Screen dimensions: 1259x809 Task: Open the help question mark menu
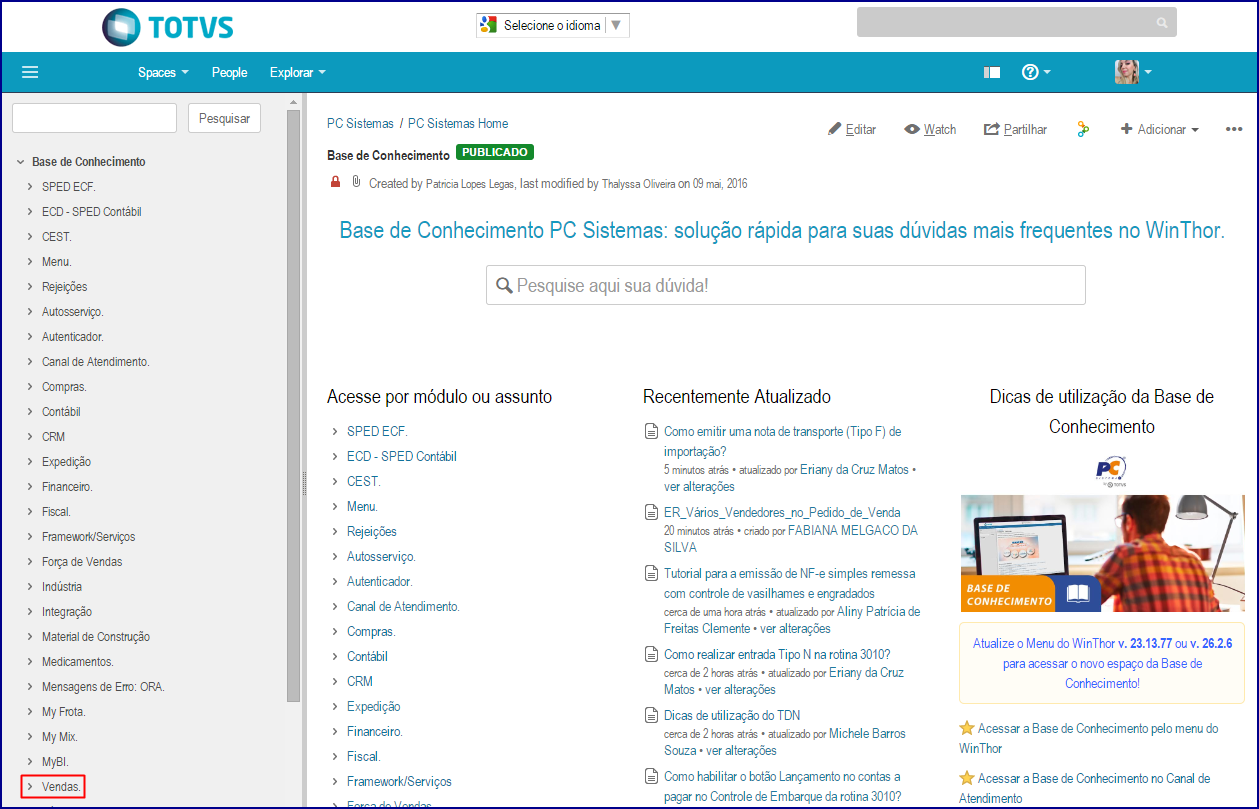pos(1035,72)
